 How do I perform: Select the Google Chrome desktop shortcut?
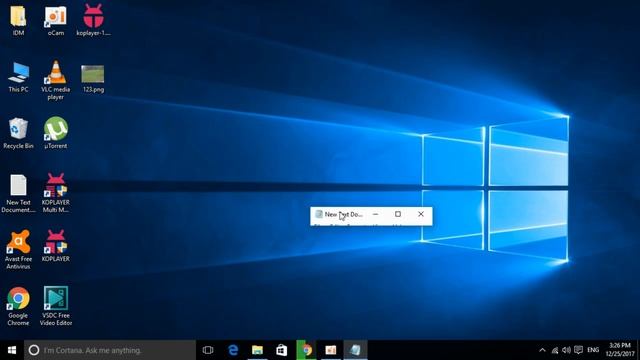[x=18, y=306]
